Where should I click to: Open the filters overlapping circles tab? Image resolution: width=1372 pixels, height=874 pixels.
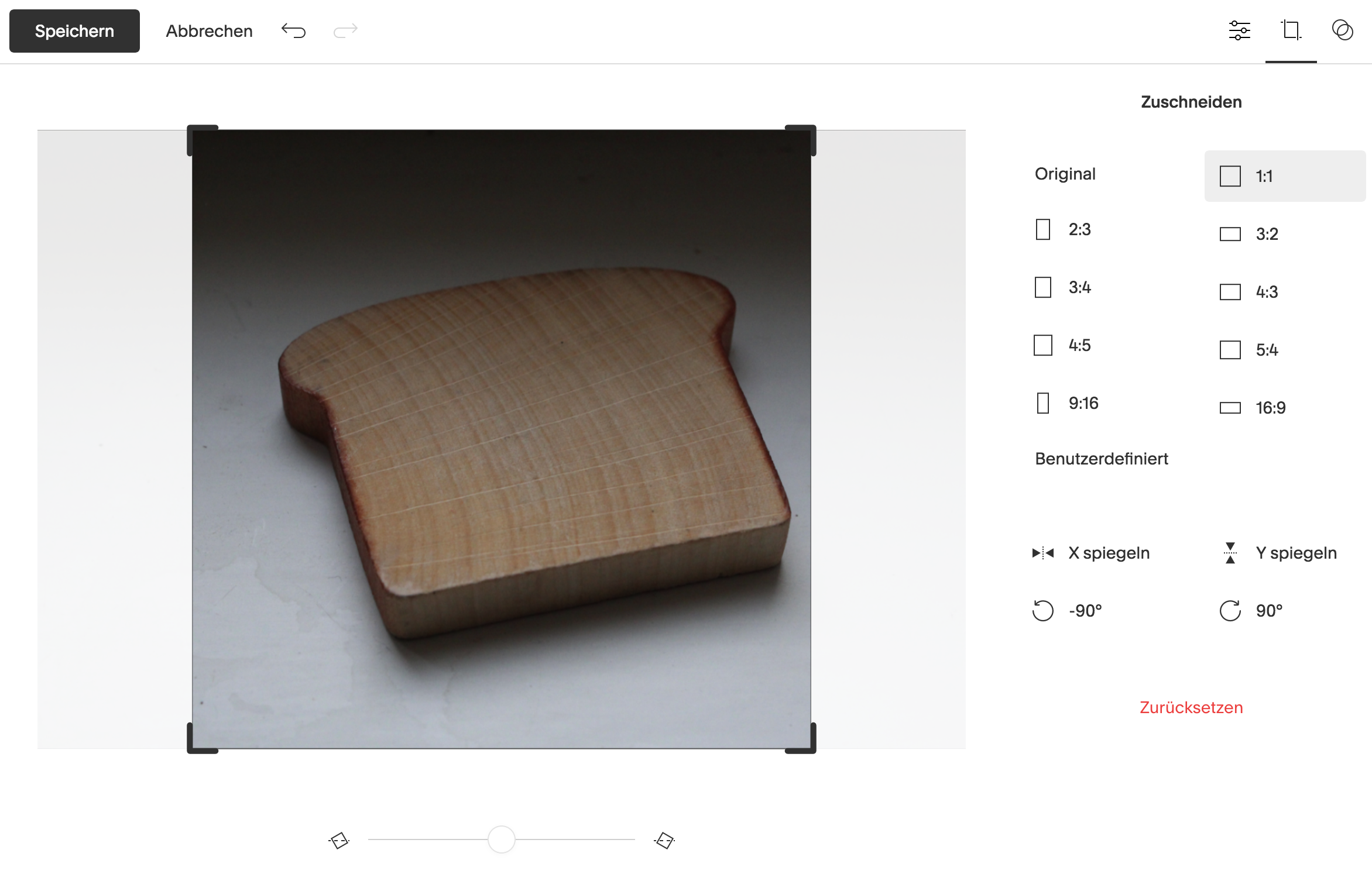[1342, 30]
